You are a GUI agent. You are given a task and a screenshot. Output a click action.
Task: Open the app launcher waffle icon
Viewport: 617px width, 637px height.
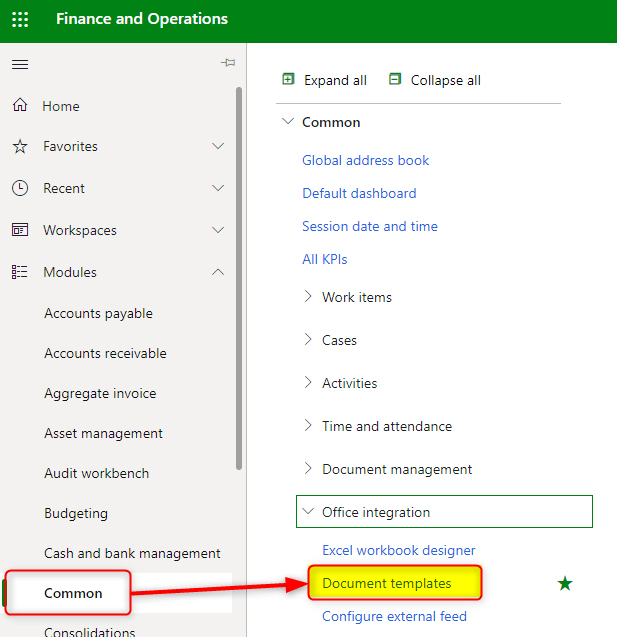pos(20,20)
